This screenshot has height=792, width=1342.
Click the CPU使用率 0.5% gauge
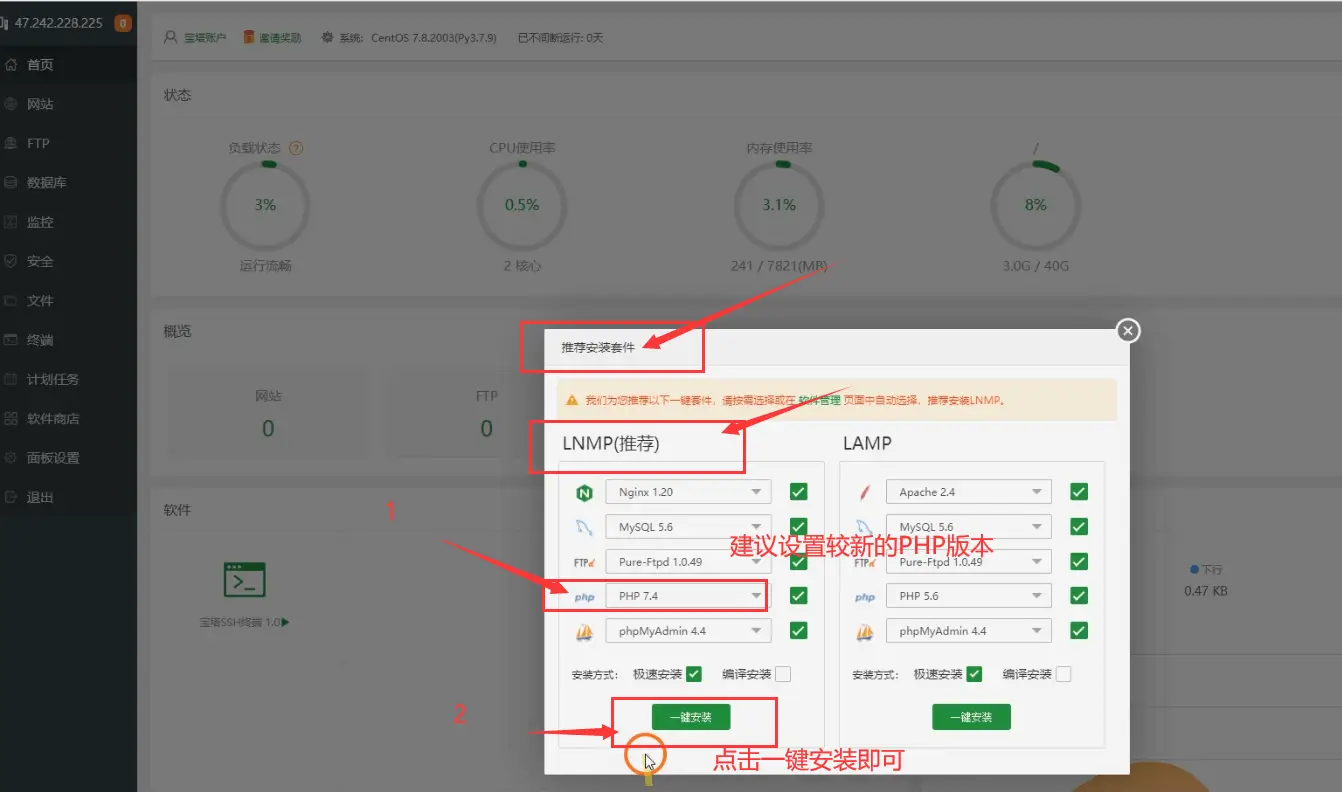tap(522, 205)
